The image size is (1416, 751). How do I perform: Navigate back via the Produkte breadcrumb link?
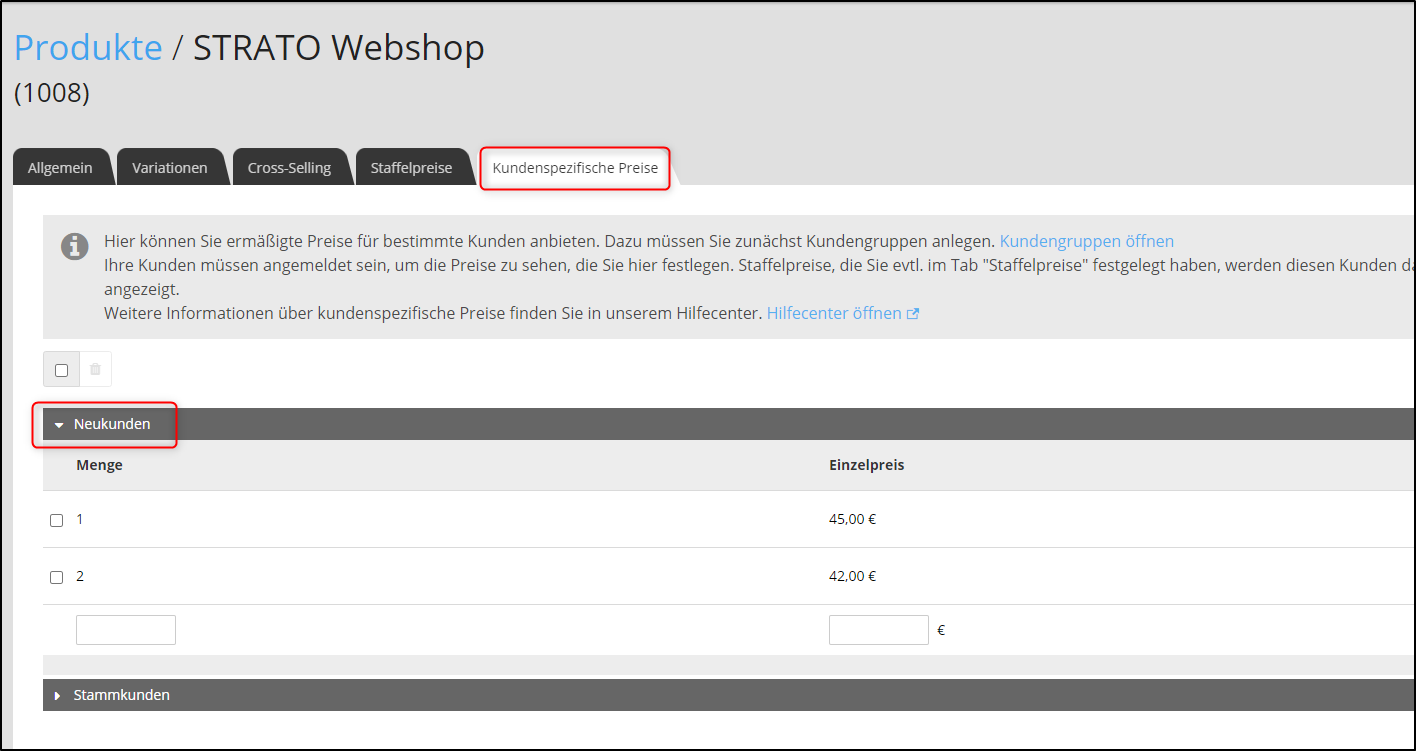88,47
